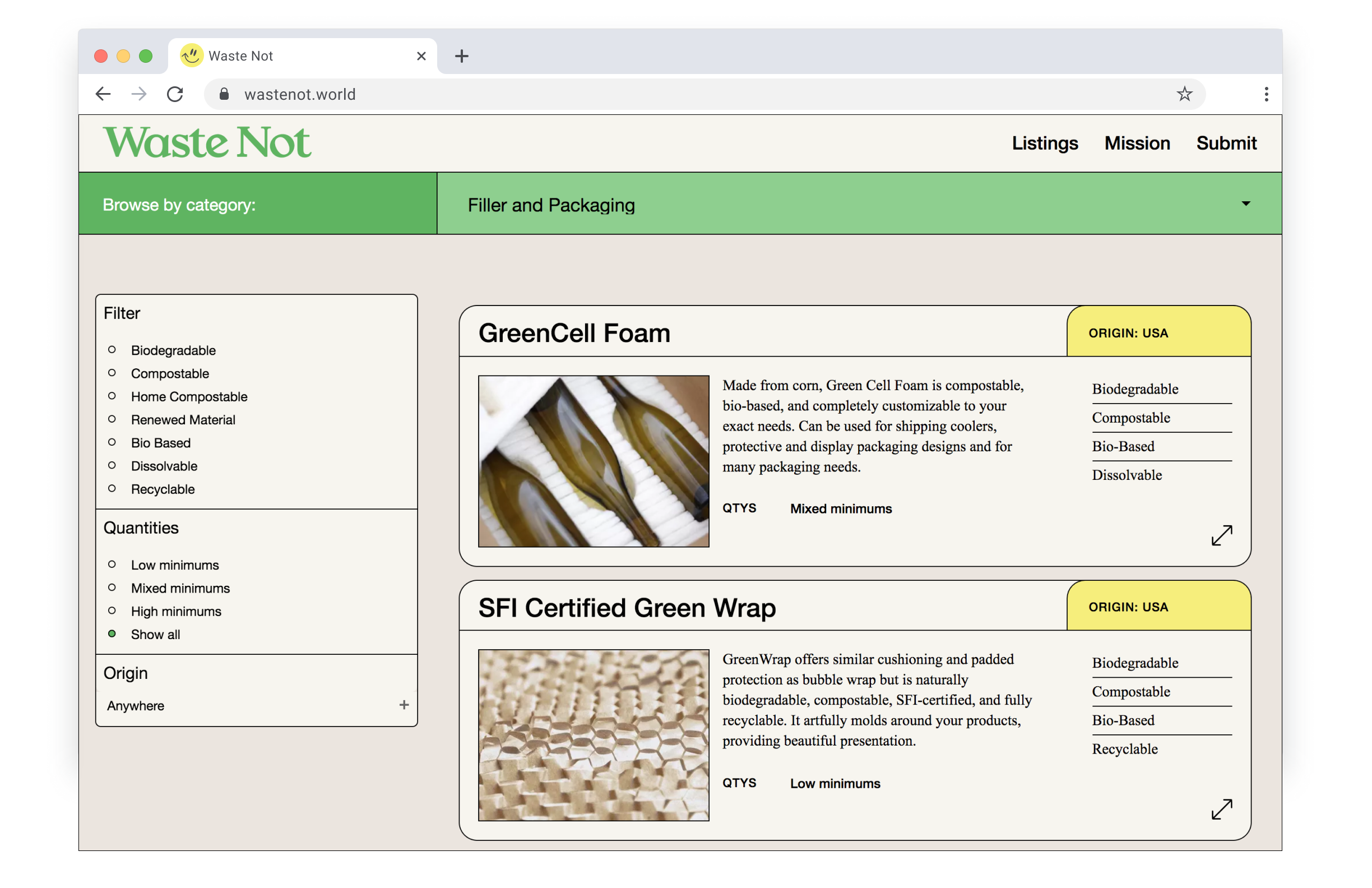Bookmark page with star icon
Image resolution: width=1372 pixels, height=888 pixels.
tap(1184, 94)
